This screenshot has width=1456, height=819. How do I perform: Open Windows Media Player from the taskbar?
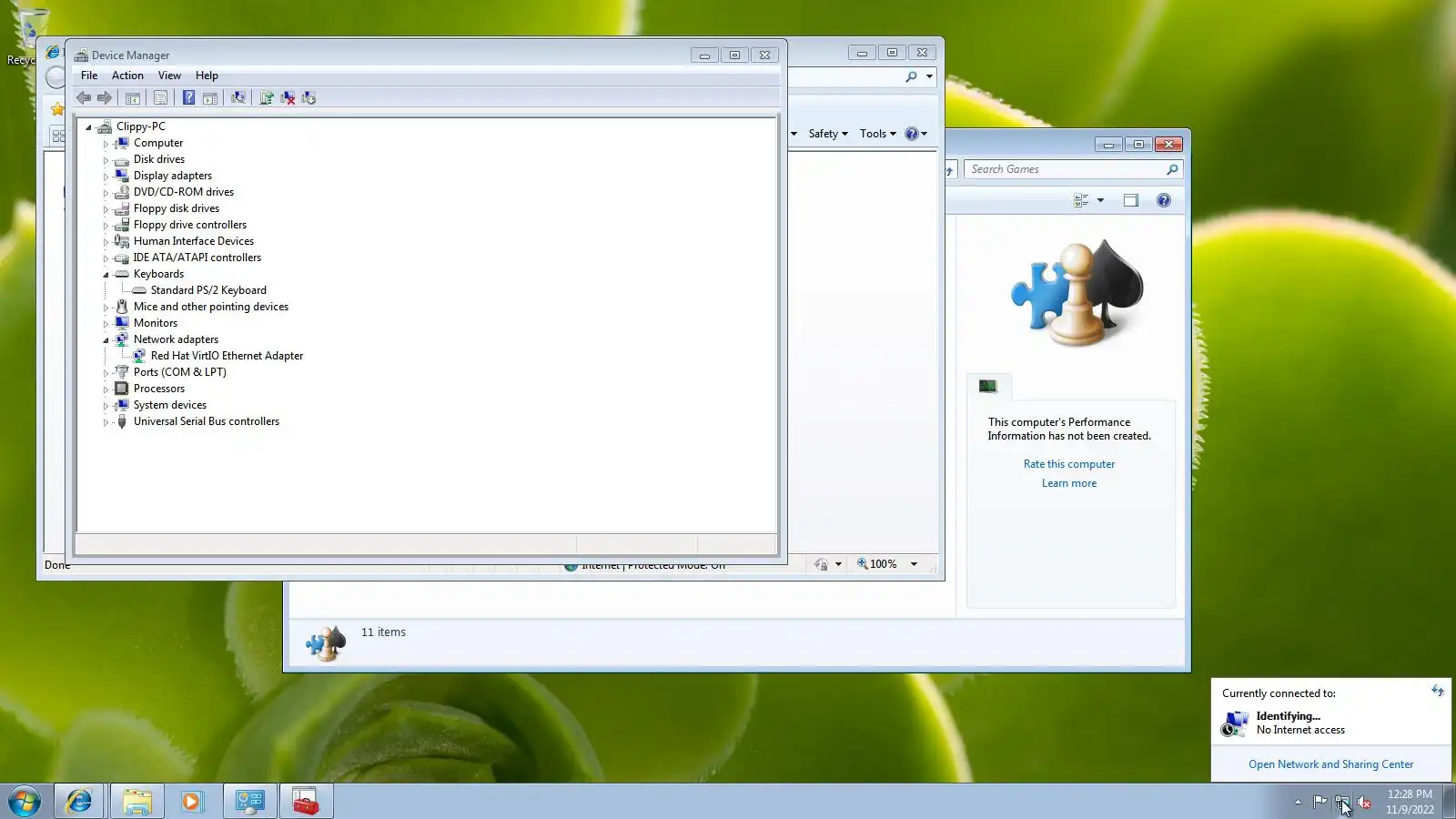192,801
